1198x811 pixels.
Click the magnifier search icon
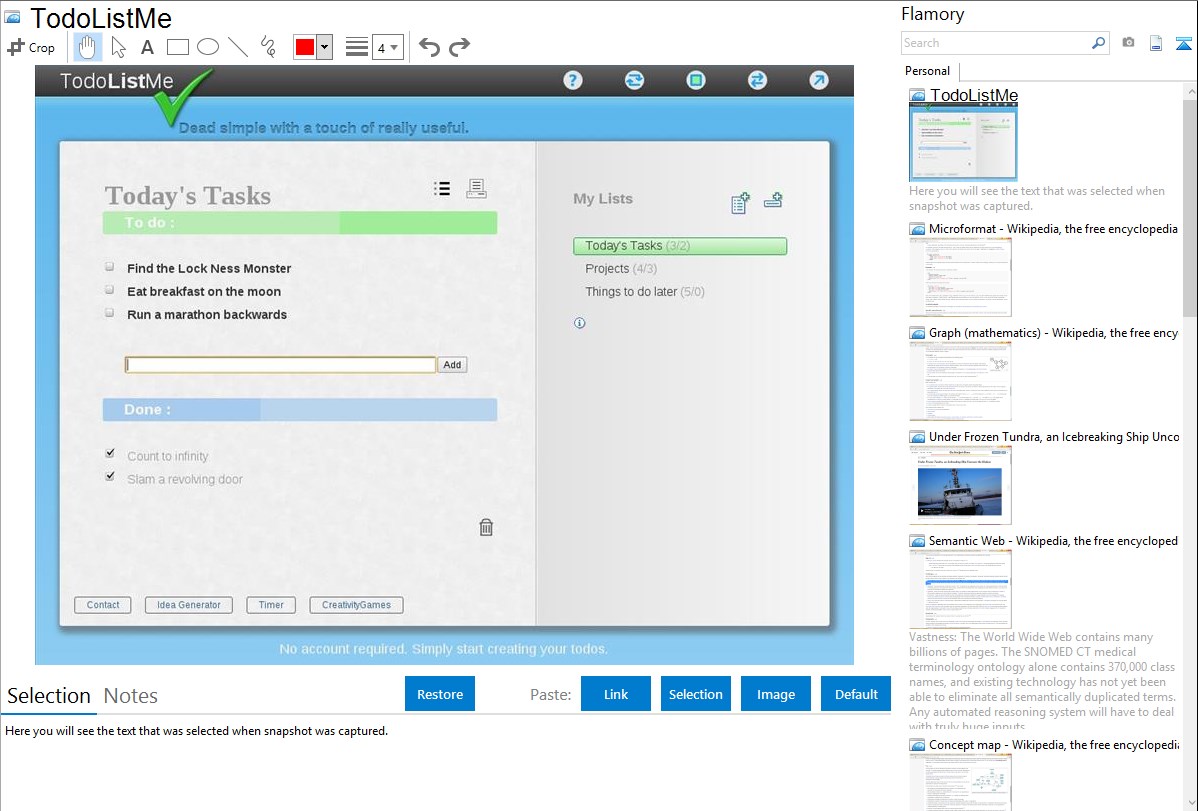pyautogui.click(x=1099, y=43)
